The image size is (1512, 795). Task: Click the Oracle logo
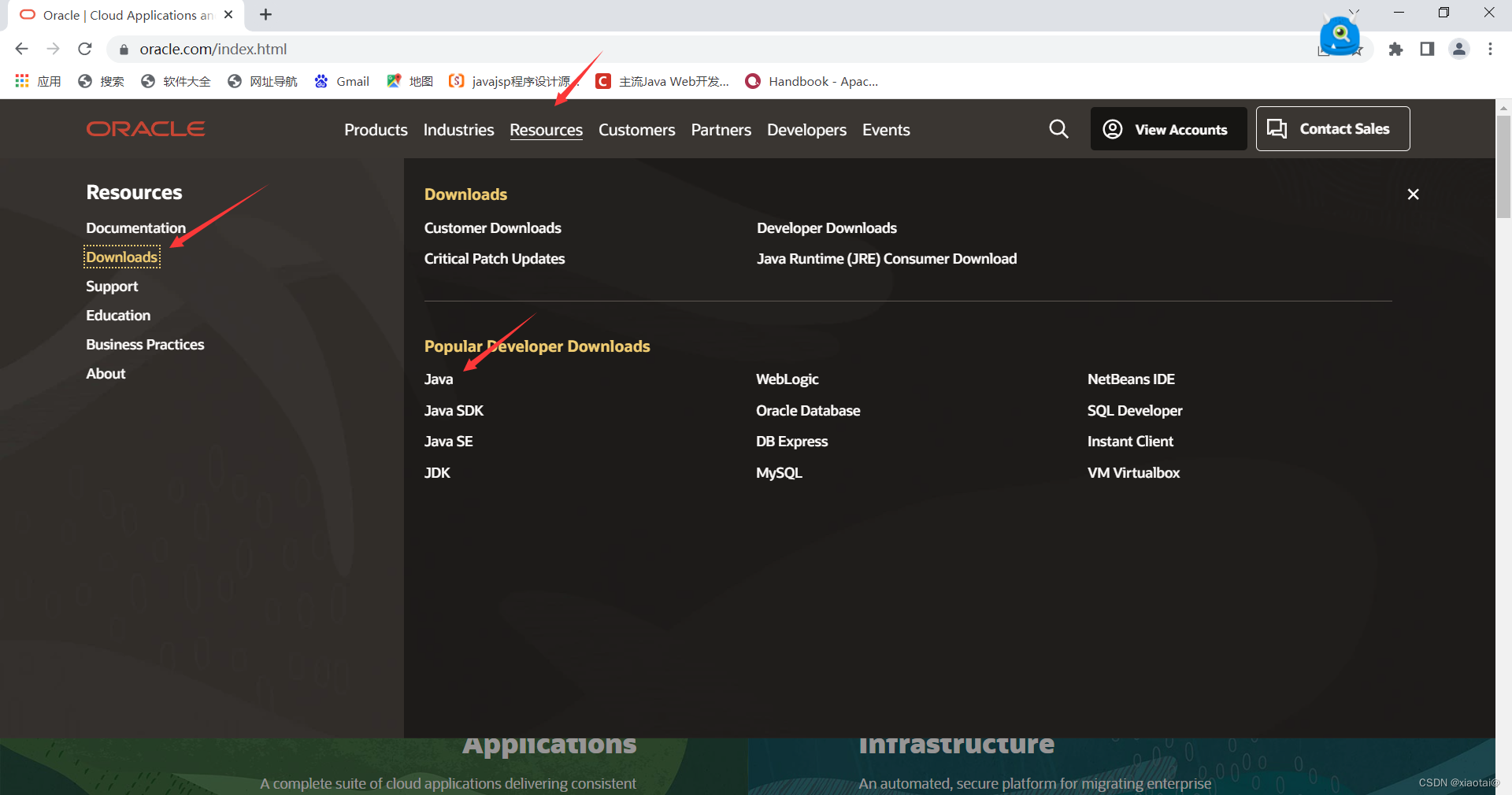coord(145,128)
